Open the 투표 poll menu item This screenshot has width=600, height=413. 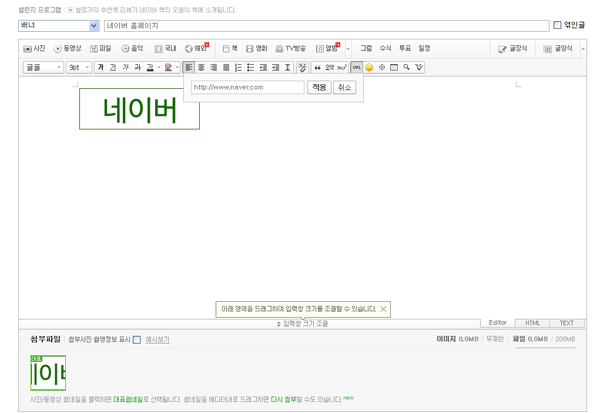pyautogui.click(x=405, y=48)
